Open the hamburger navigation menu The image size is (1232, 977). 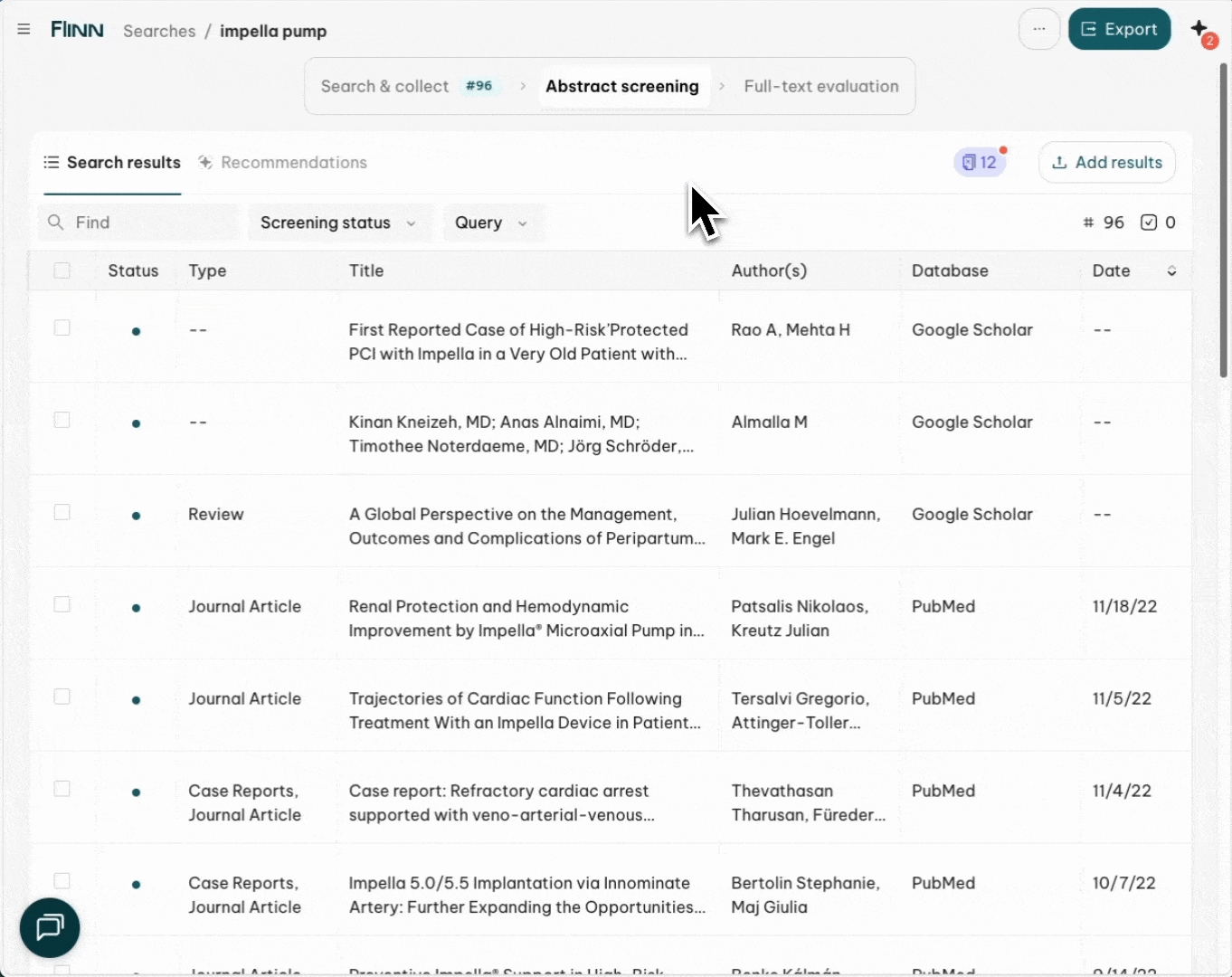pyautogui.click(x=24, y=30)
